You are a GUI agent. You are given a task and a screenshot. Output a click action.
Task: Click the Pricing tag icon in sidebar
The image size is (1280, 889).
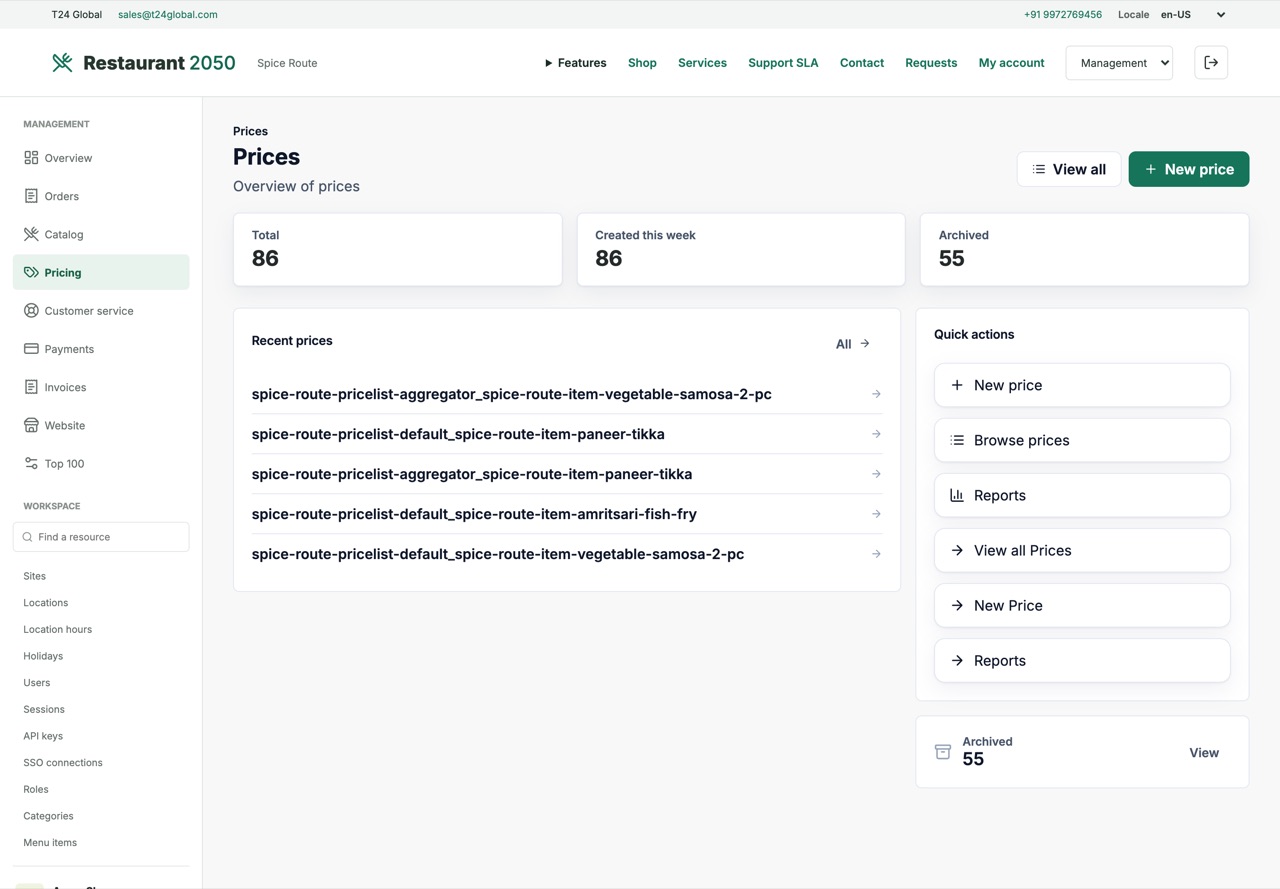point(31,272)
